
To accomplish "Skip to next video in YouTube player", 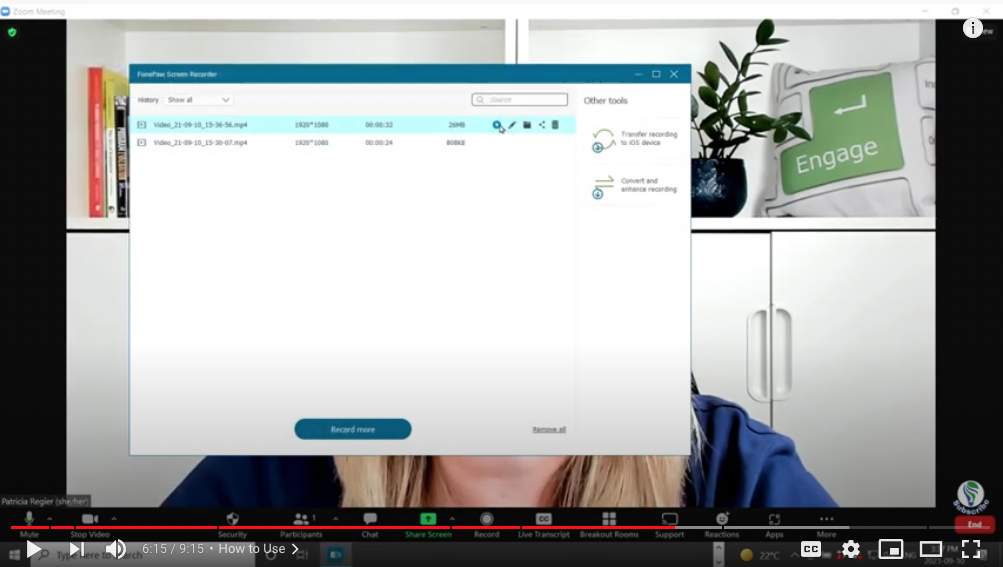I will 77,549.
